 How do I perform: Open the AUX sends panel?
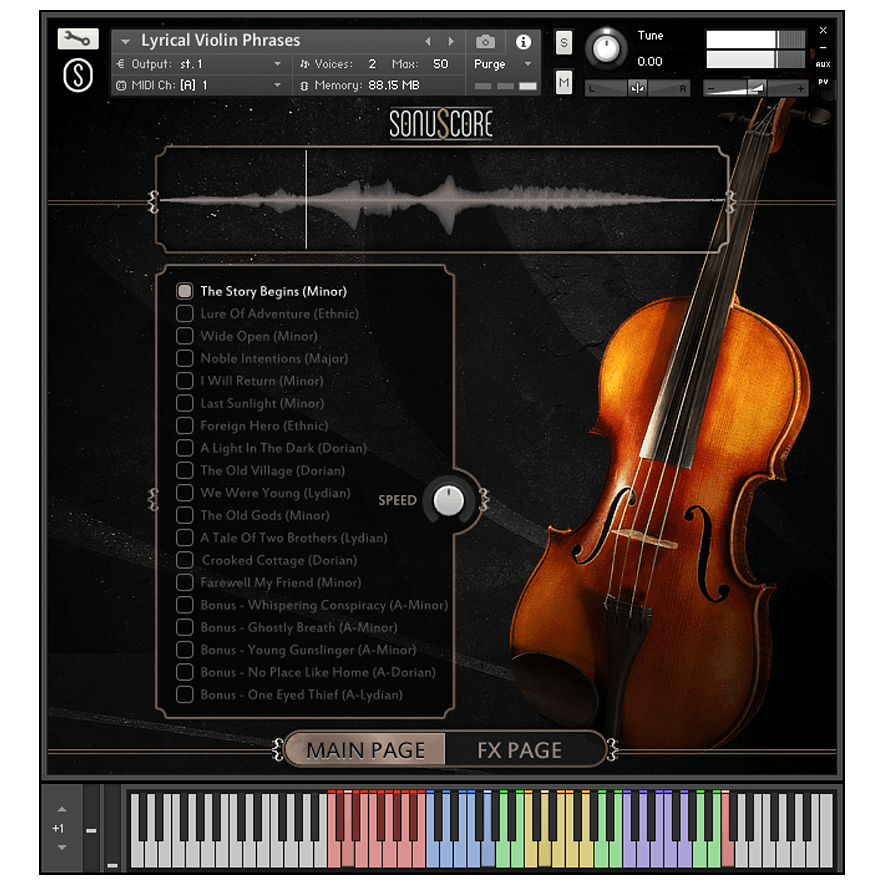click(x=823, y=64)
